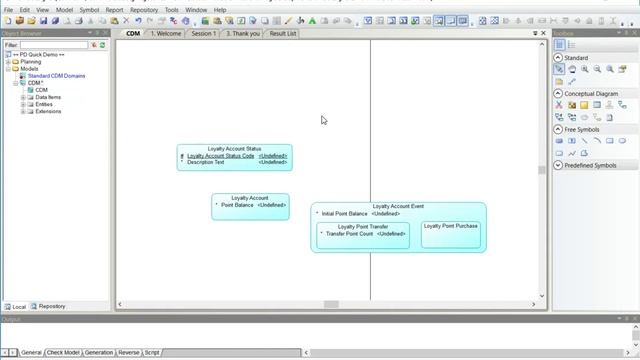Select the CDM diagram node in tree
The height and width of the screenshot is (360, 640).
[41, 90]
